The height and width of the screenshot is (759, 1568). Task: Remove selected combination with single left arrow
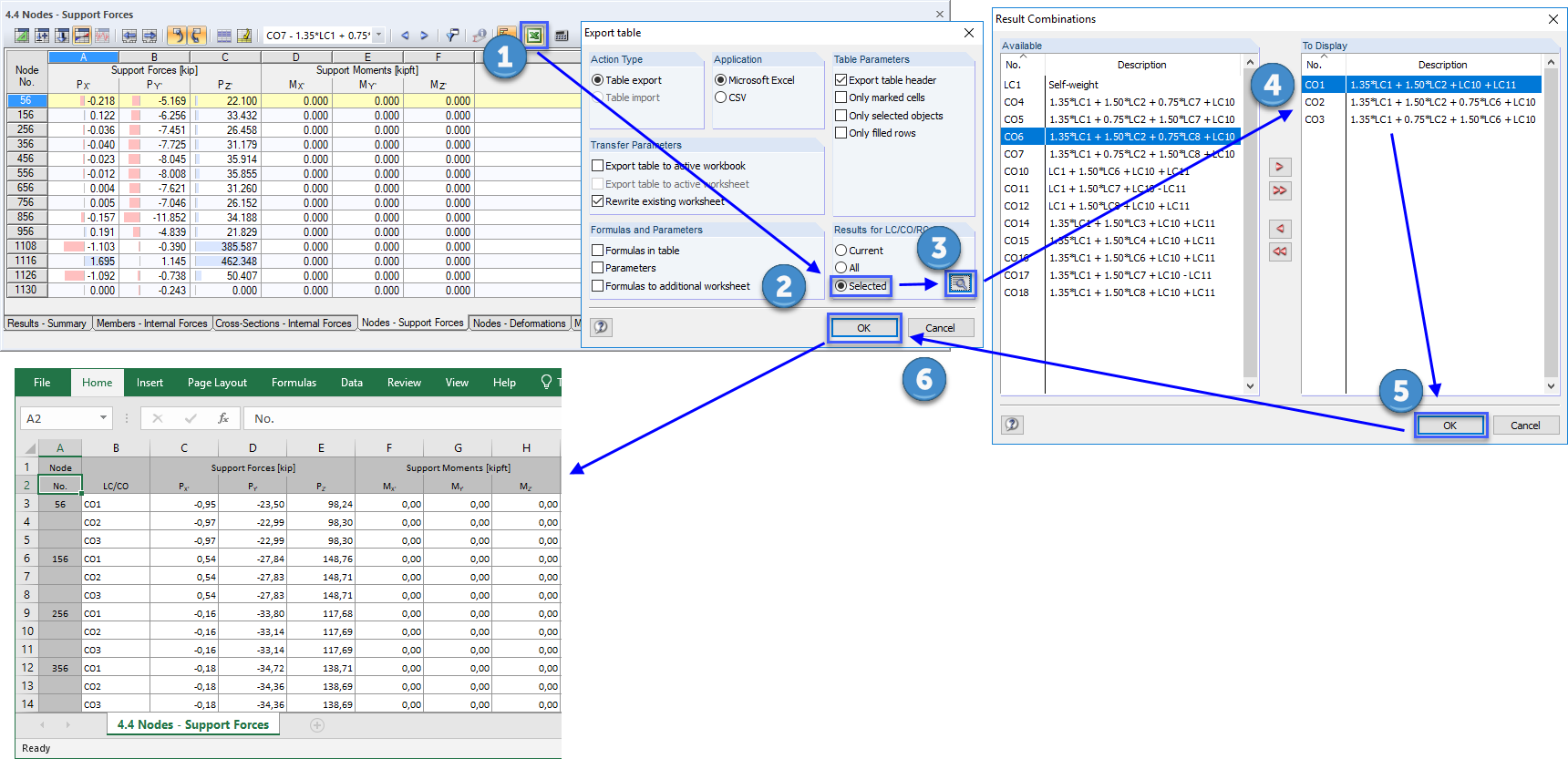pos(1280,229)
